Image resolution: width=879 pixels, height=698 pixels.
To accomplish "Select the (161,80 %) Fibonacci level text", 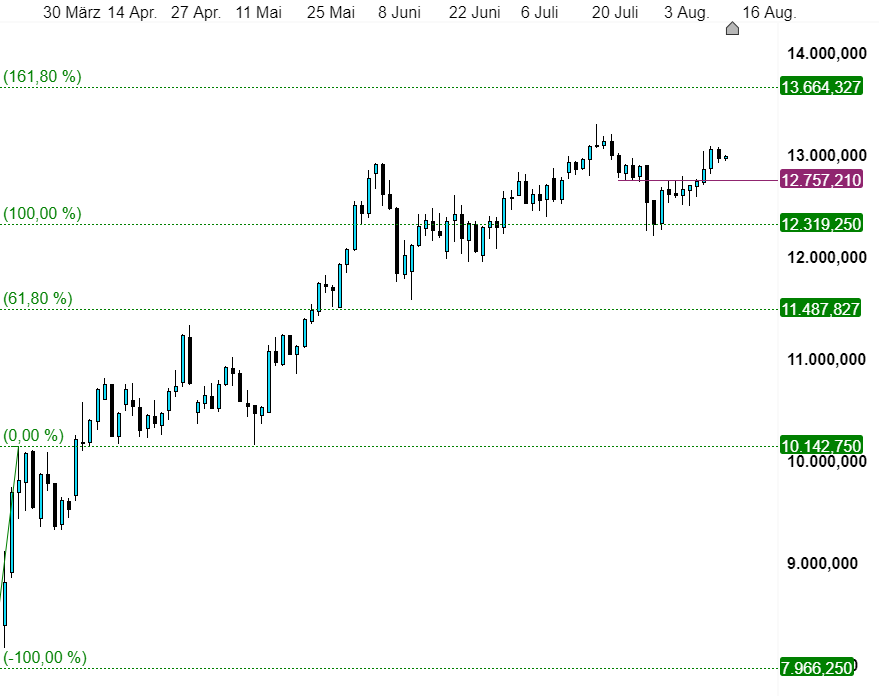I will pyautogui.click(x=42, y=76).
